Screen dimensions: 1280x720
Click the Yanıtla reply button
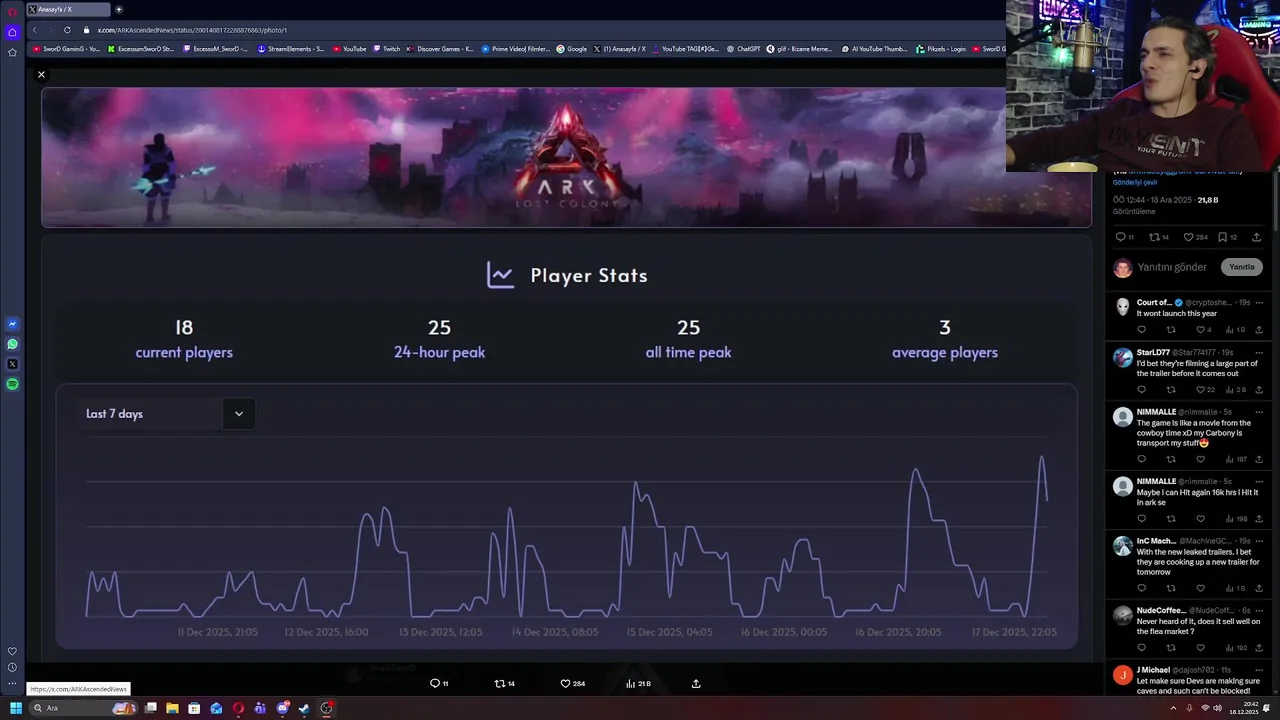[x=1241, y=267]
